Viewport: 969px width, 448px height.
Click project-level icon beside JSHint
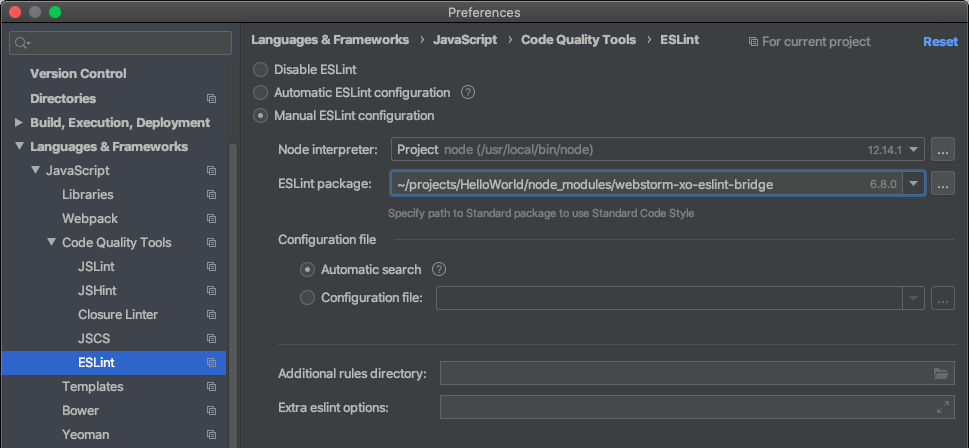pyautogui.click(x=211, y=290)
